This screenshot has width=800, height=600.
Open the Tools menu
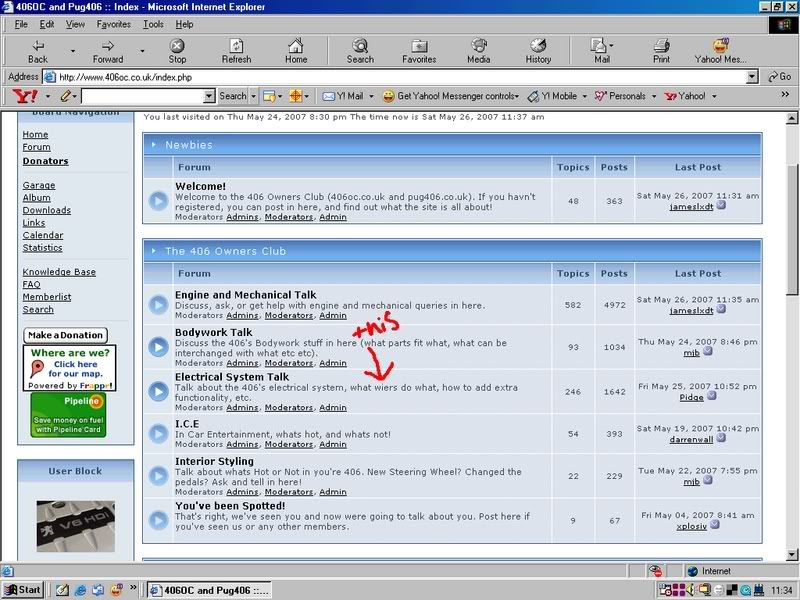click(153, 24)
